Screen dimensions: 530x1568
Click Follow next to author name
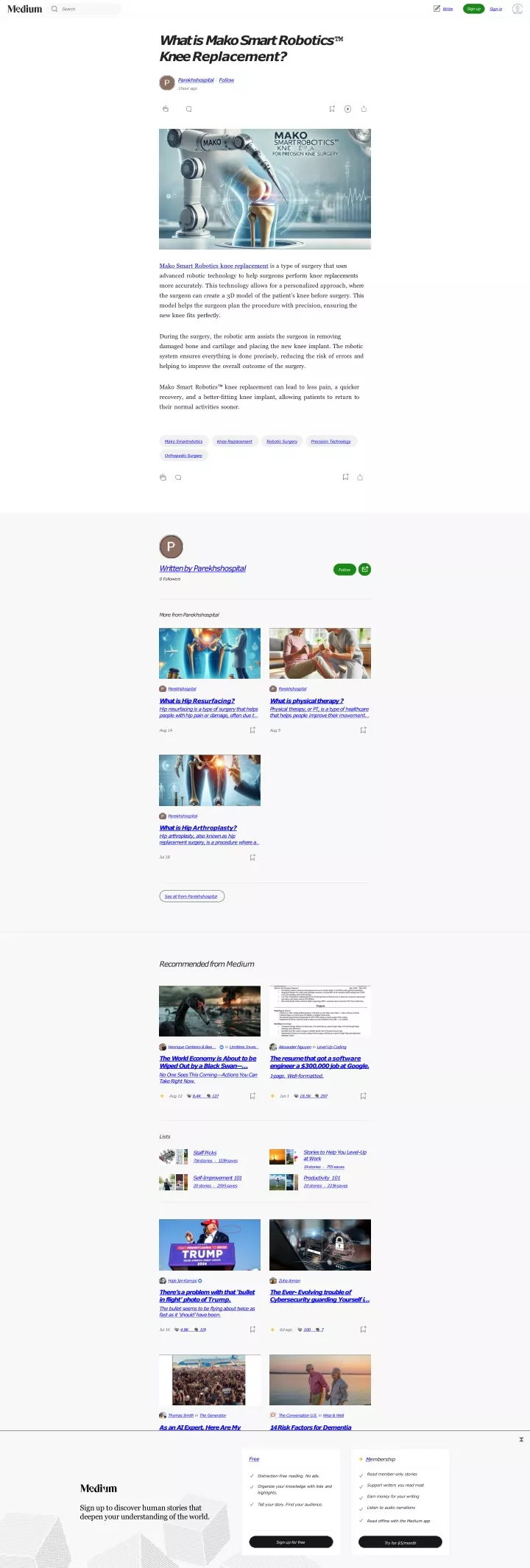click(227, 80)
